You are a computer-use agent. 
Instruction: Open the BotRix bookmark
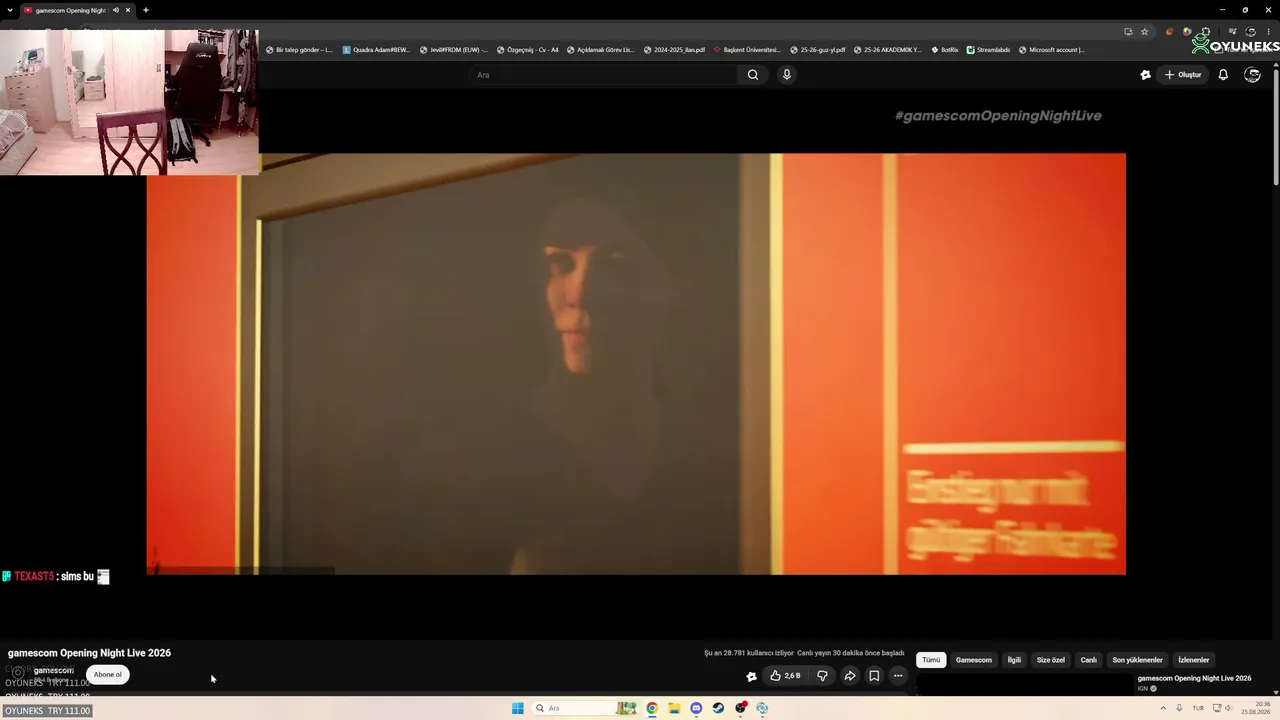click(945, 50)
